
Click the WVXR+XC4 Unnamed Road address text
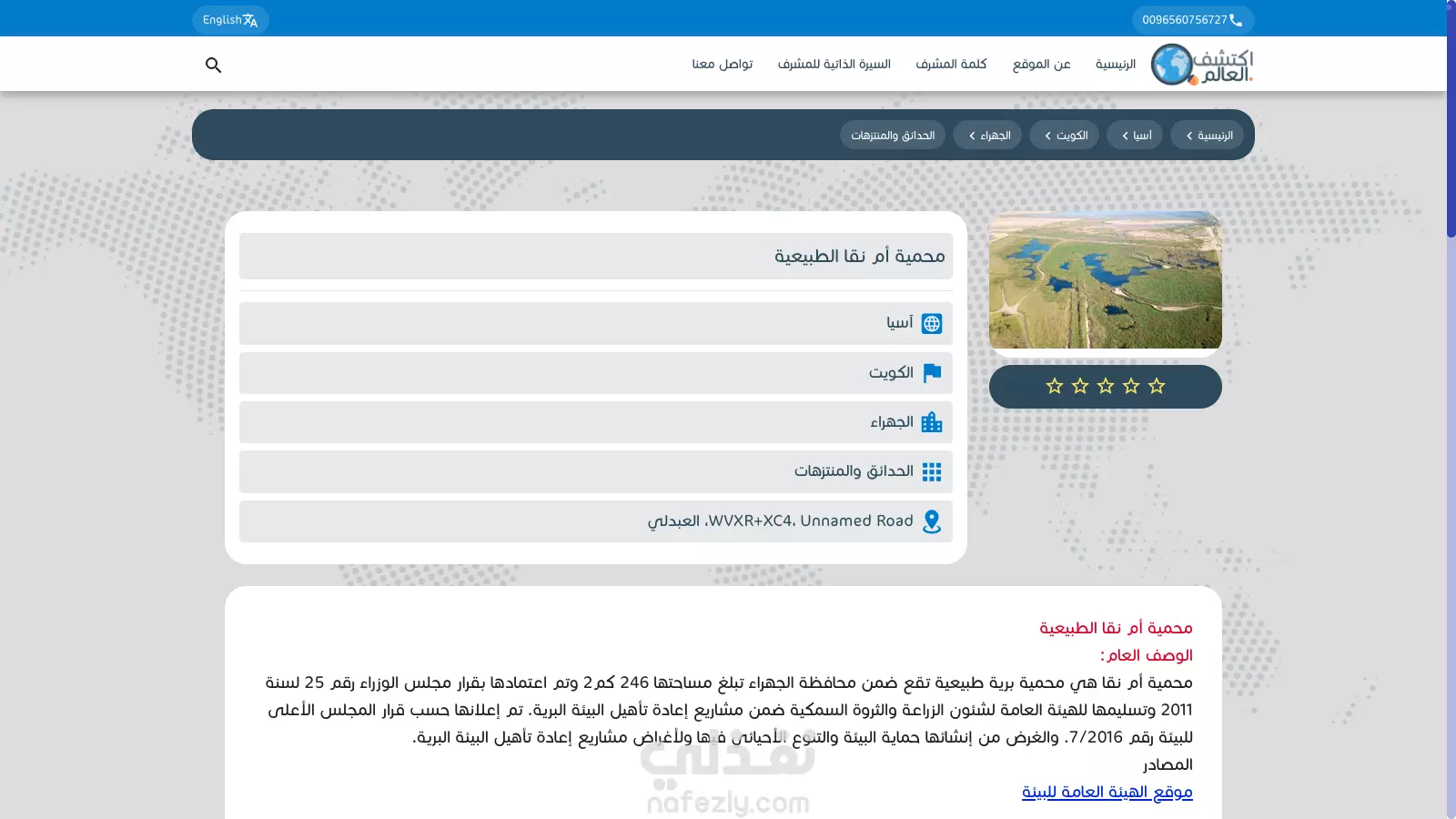pos(780,521)
